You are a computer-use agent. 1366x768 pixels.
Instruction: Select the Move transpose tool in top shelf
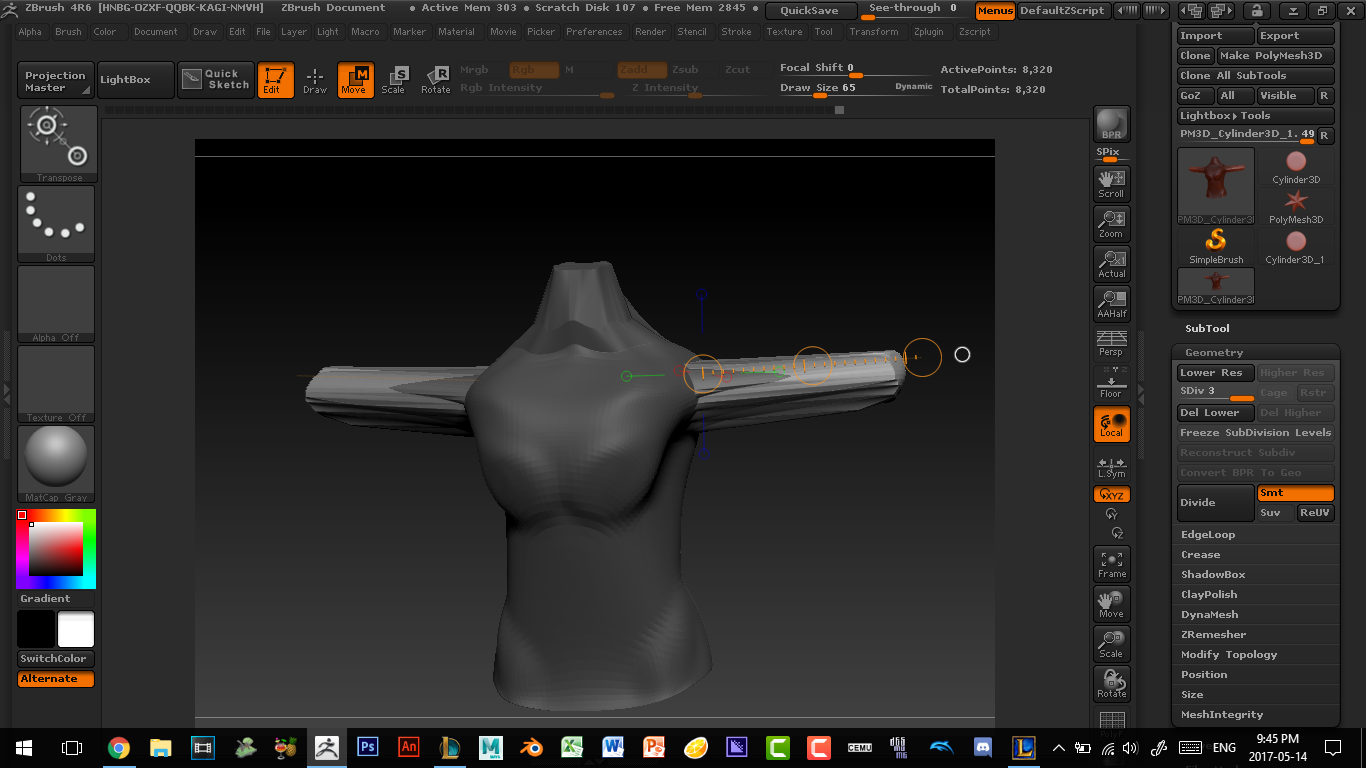[x=355, y=80]
